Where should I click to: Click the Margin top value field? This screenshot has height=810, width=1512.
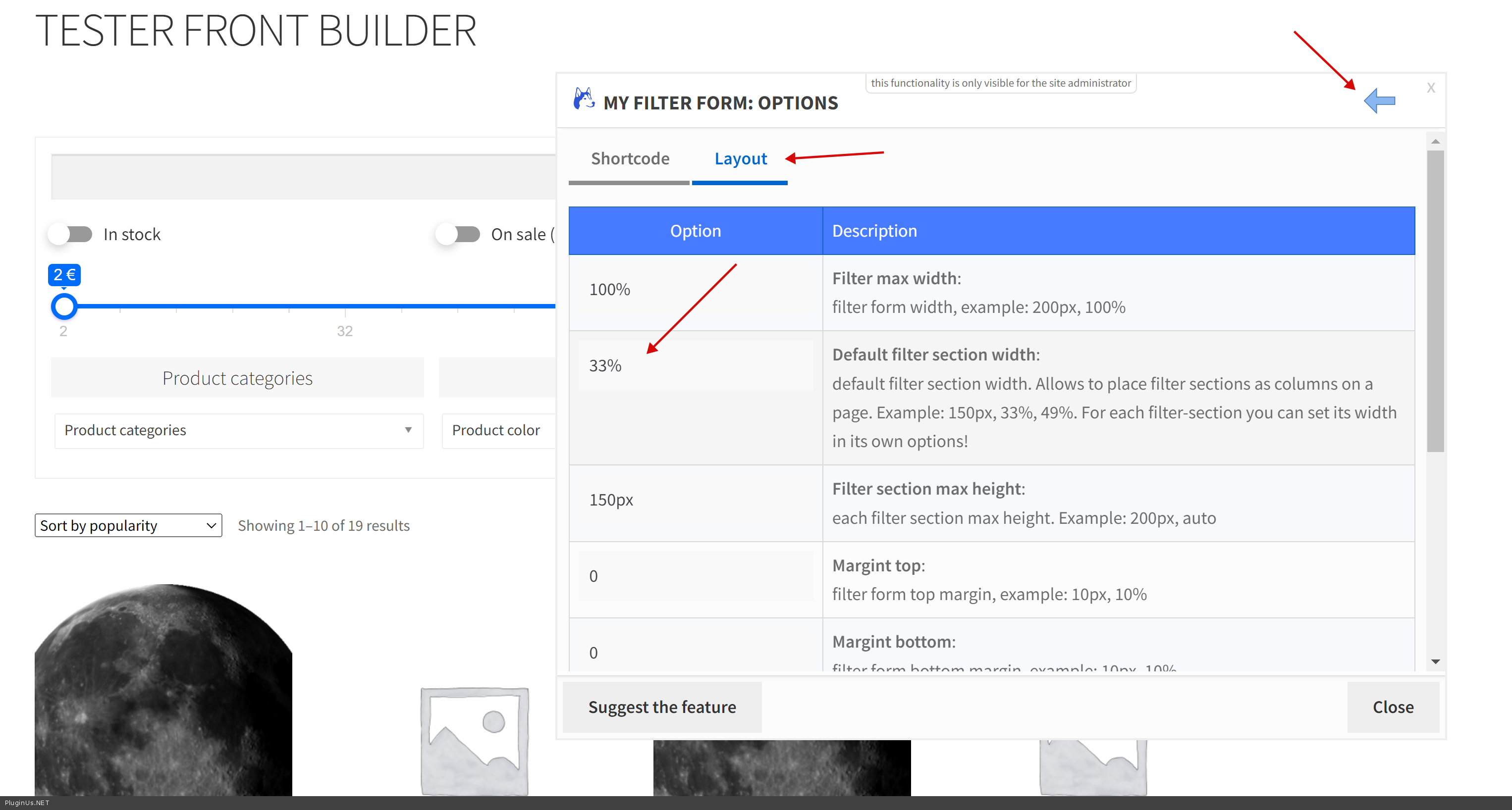tap(695, 576)
